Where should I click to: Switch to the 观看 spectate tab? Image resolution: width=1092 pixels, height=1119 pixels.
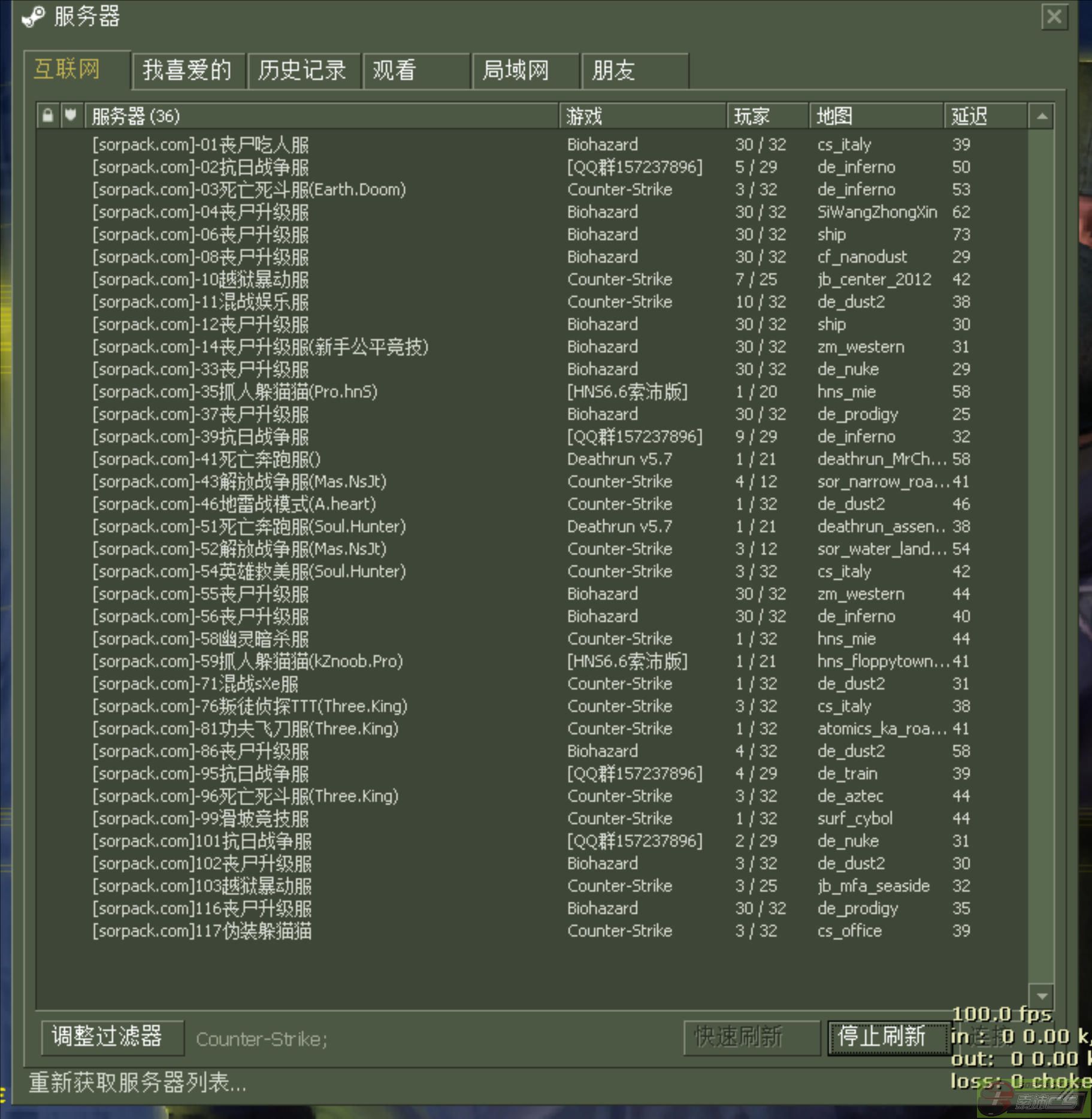coord(416,71)
